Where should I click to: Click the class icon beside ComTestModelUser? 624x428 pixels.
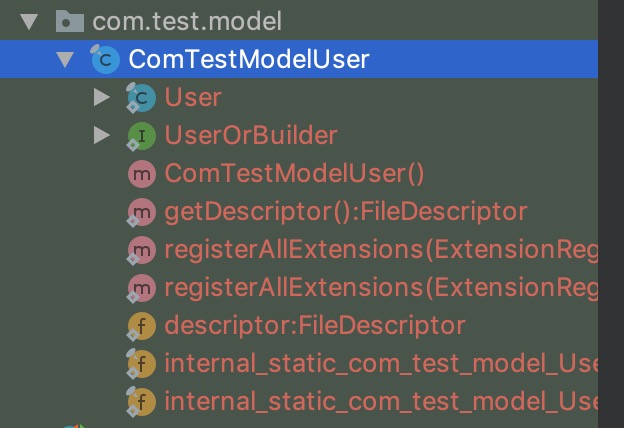pos(103,59)
